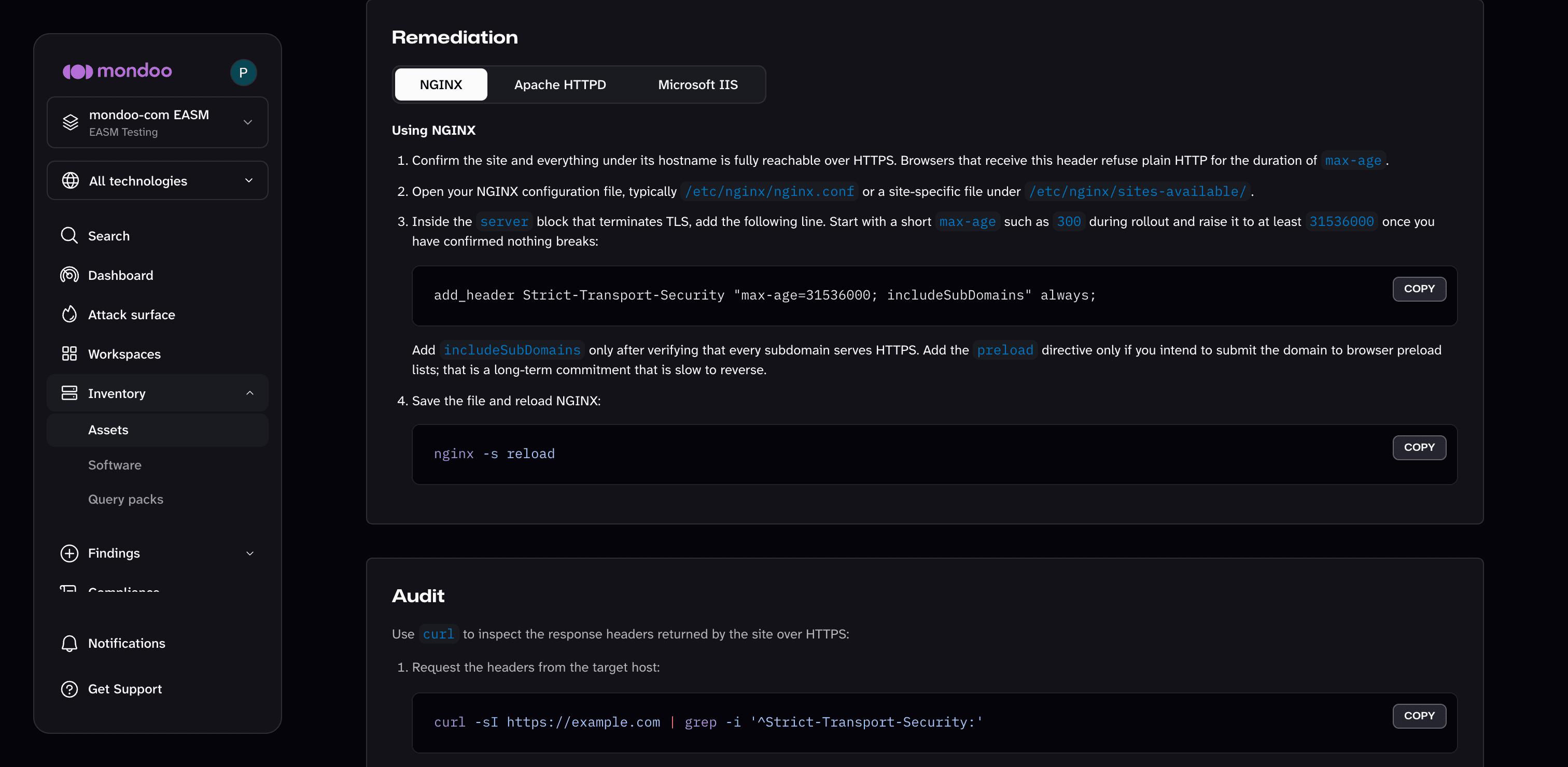Switch to the Apache HTTPD tab
This screenshot has height=767, width=1568.
click(560, 84)
